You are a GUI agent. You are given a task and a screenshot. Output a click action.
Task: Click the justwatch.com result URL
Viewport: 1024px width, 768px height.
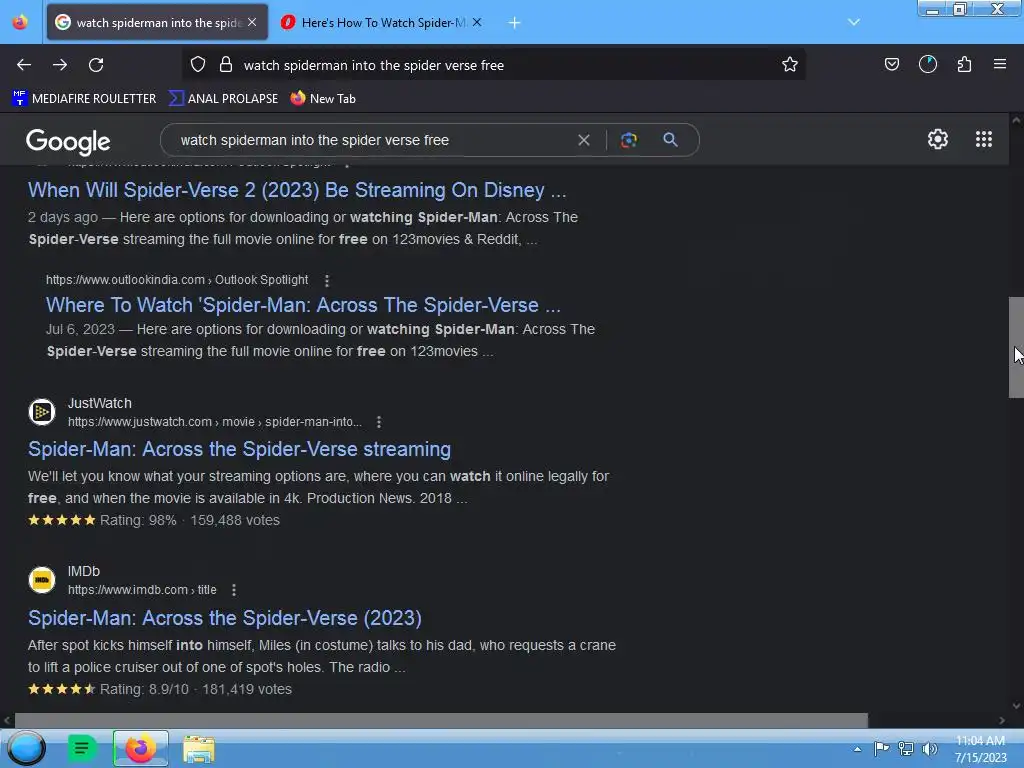point(215,422)
